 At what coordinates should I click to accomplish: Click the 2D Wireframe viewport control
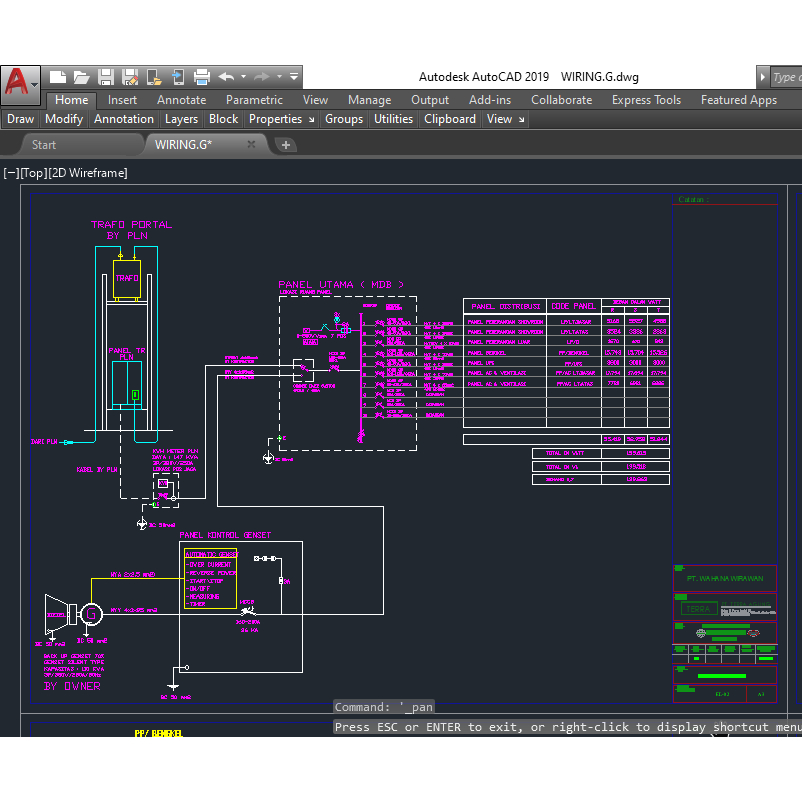pos(87,172)
